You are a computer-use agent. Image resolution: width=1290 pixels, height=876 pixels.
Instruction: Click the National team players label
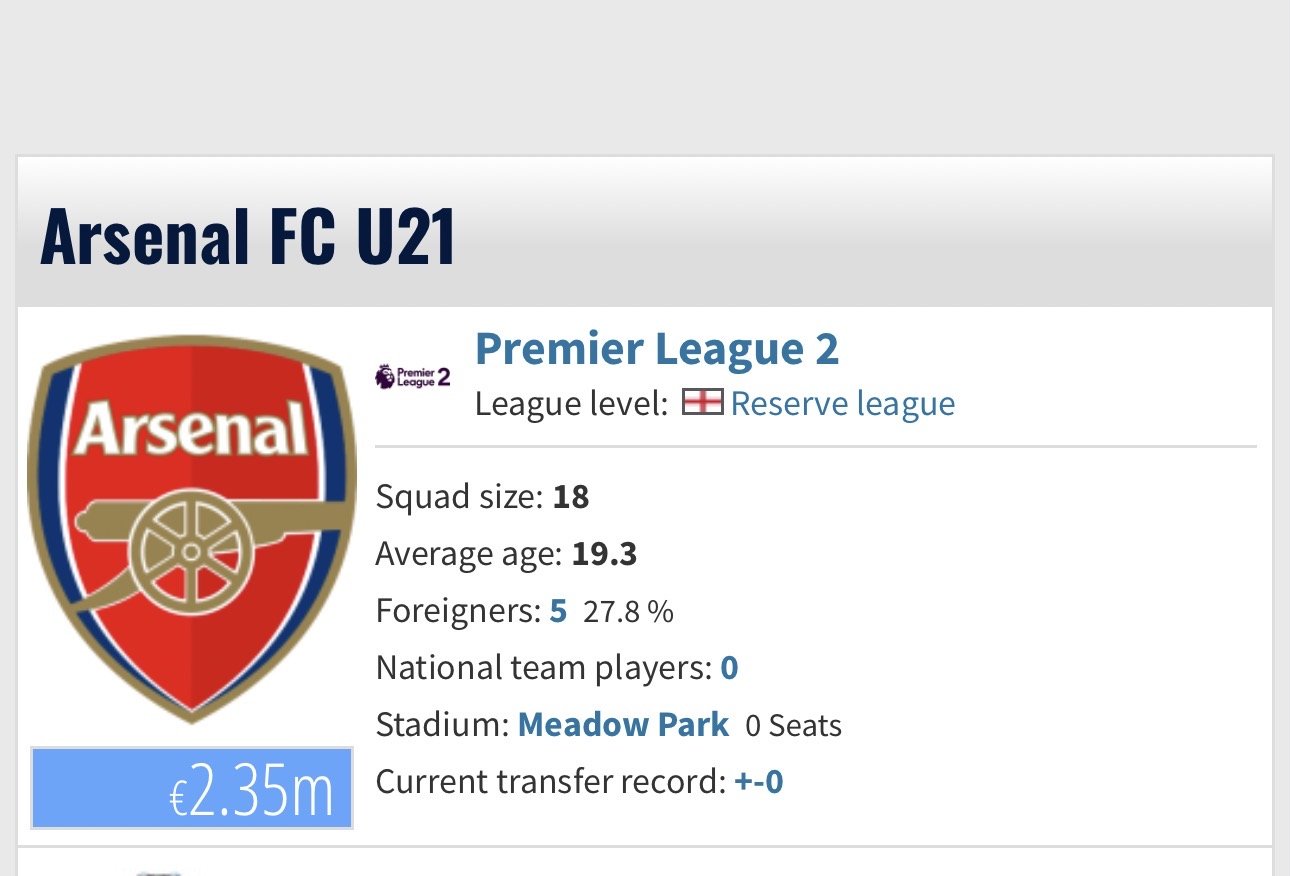(x=544, y=667)
